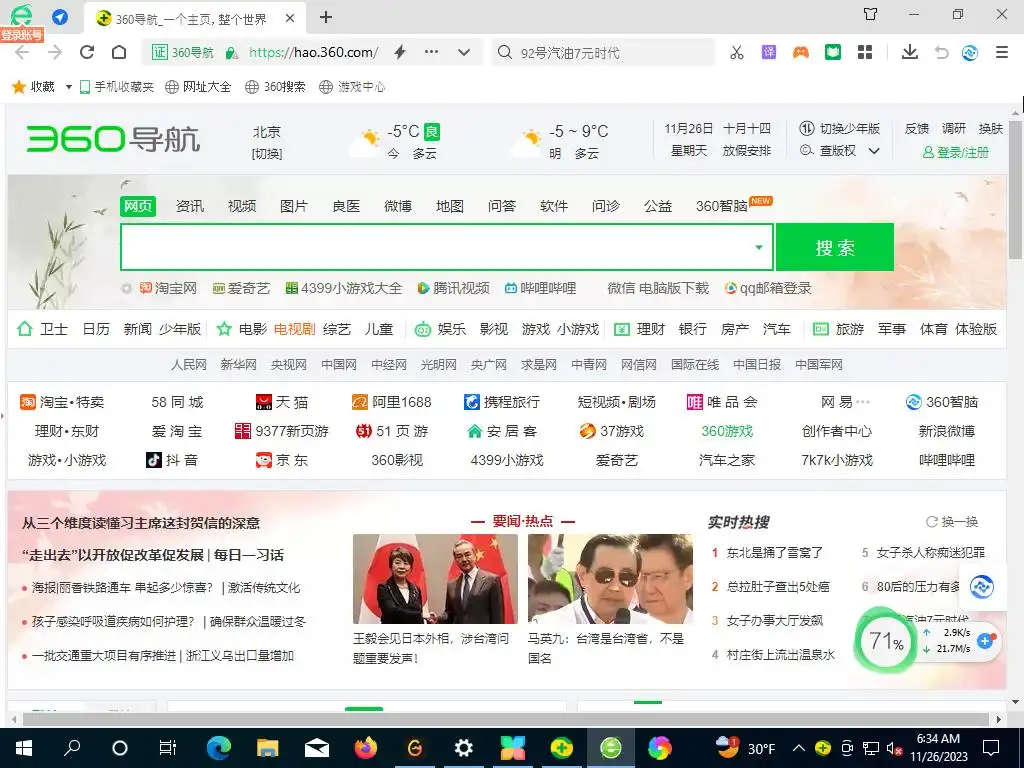Open Firefox from the taskbar
This screenshot has width=1024, height=768.
[x=366, y=748]
